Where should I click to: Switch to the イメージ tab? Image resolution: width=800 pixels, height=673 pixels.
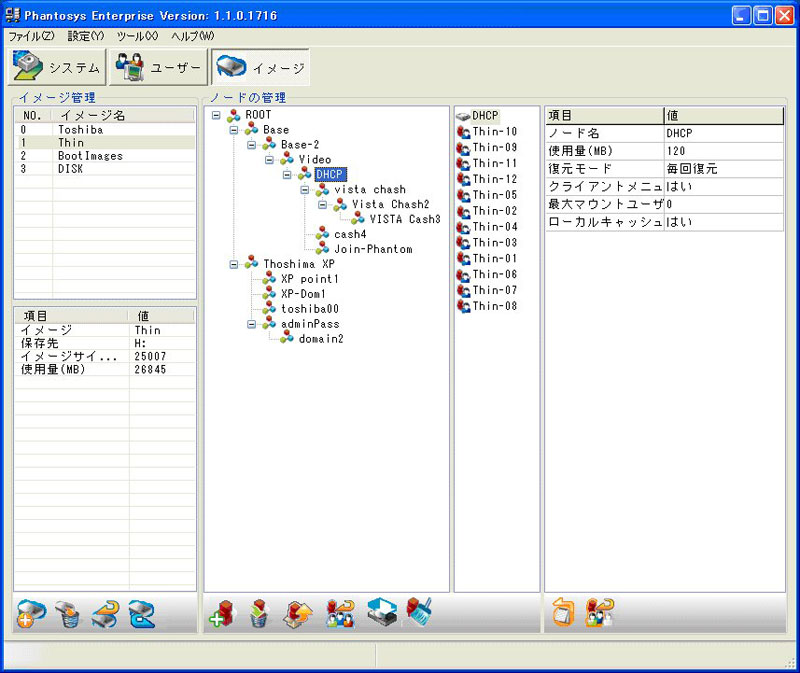260,67
